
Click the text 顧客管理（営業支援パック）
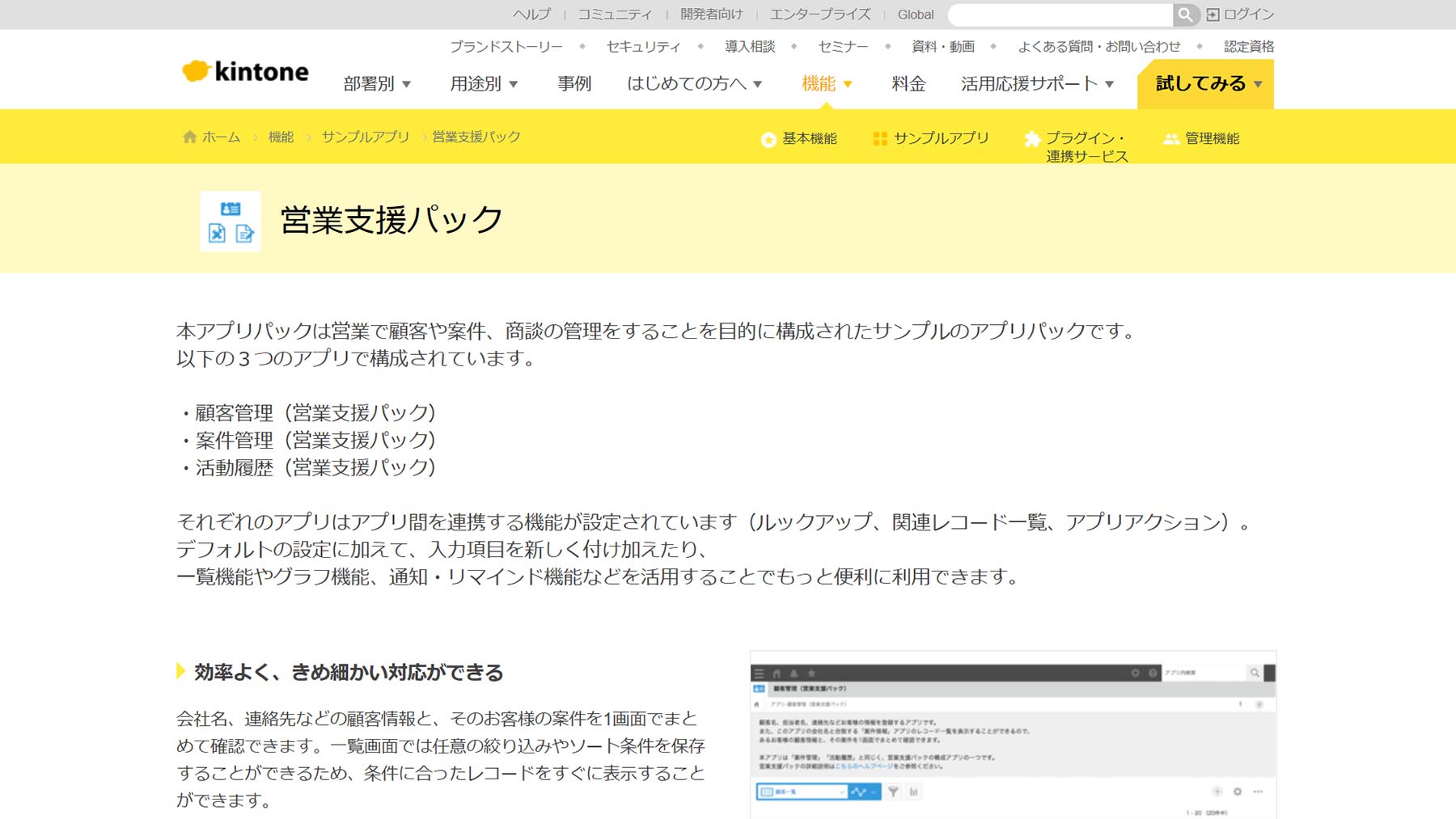316,413
